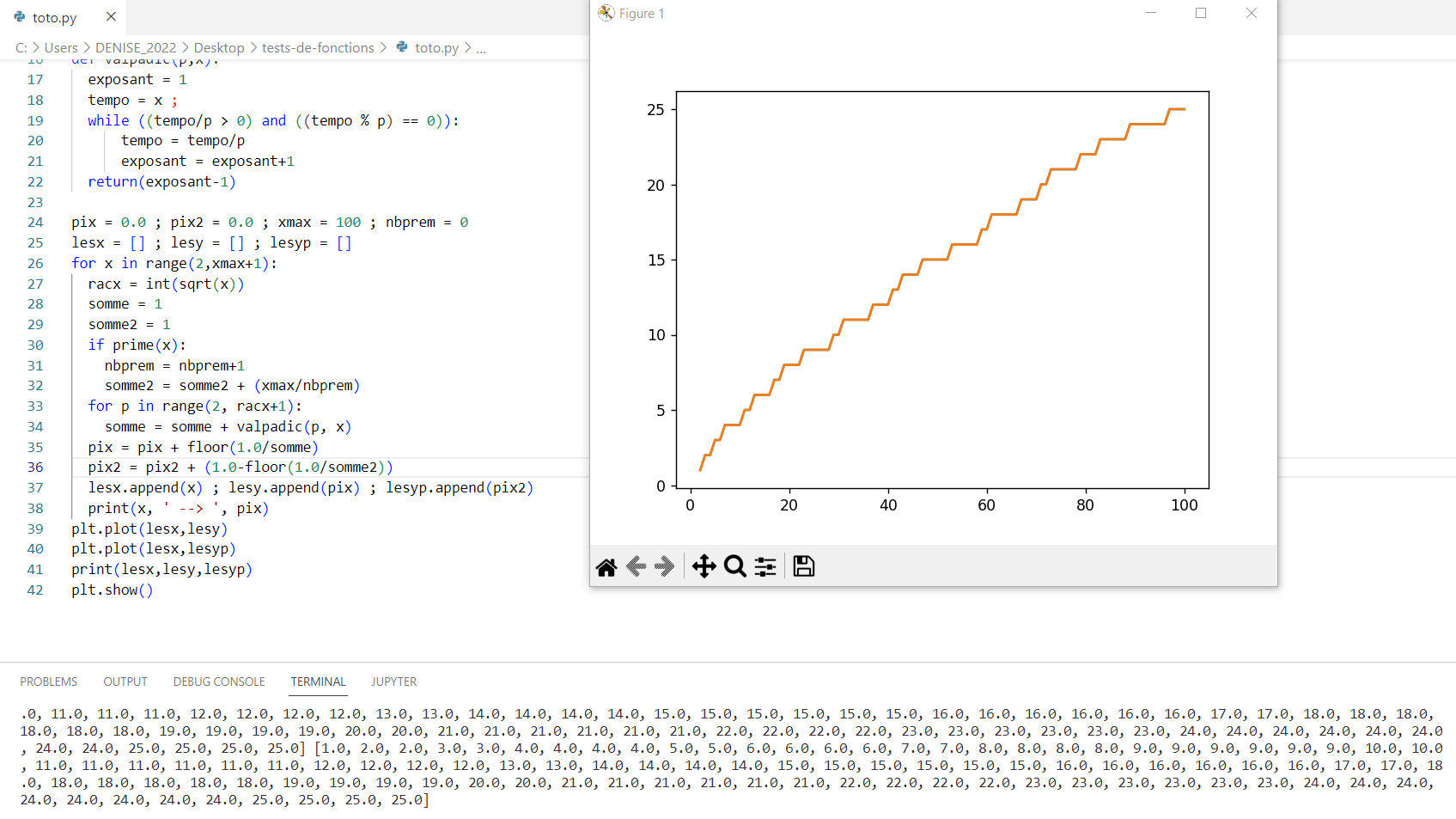Viewport: 1456px width, 819px height.
Task: Click the Desktop breadcrumb segment
Action: pos(219,48)
